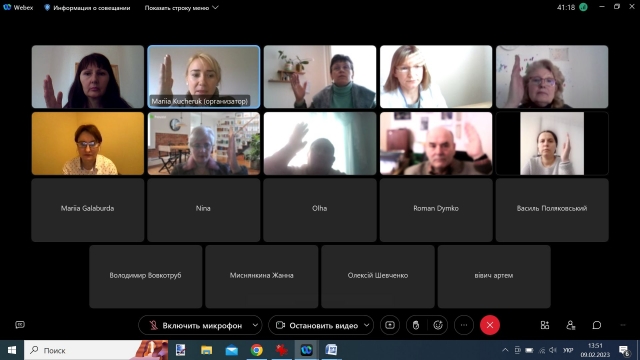Click the 41:18 meeting timer
640x360 pixels.
(566, 7)
